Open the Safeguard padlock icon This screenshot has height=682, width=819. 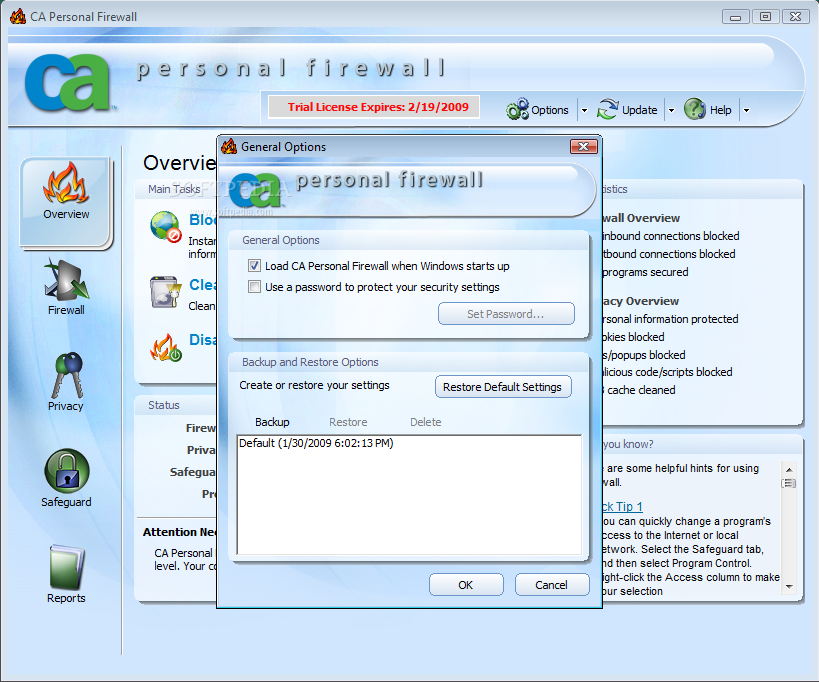(x=67, y=471)
